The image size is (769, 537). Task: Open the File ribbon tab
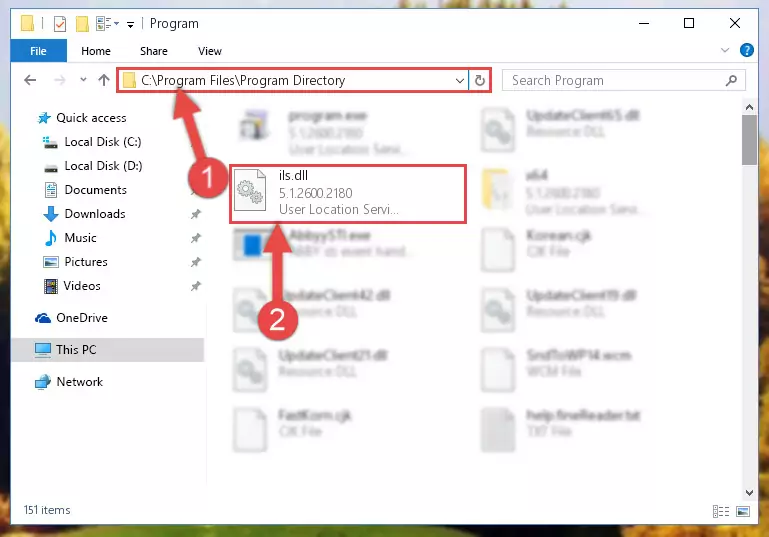pos(38,51)
